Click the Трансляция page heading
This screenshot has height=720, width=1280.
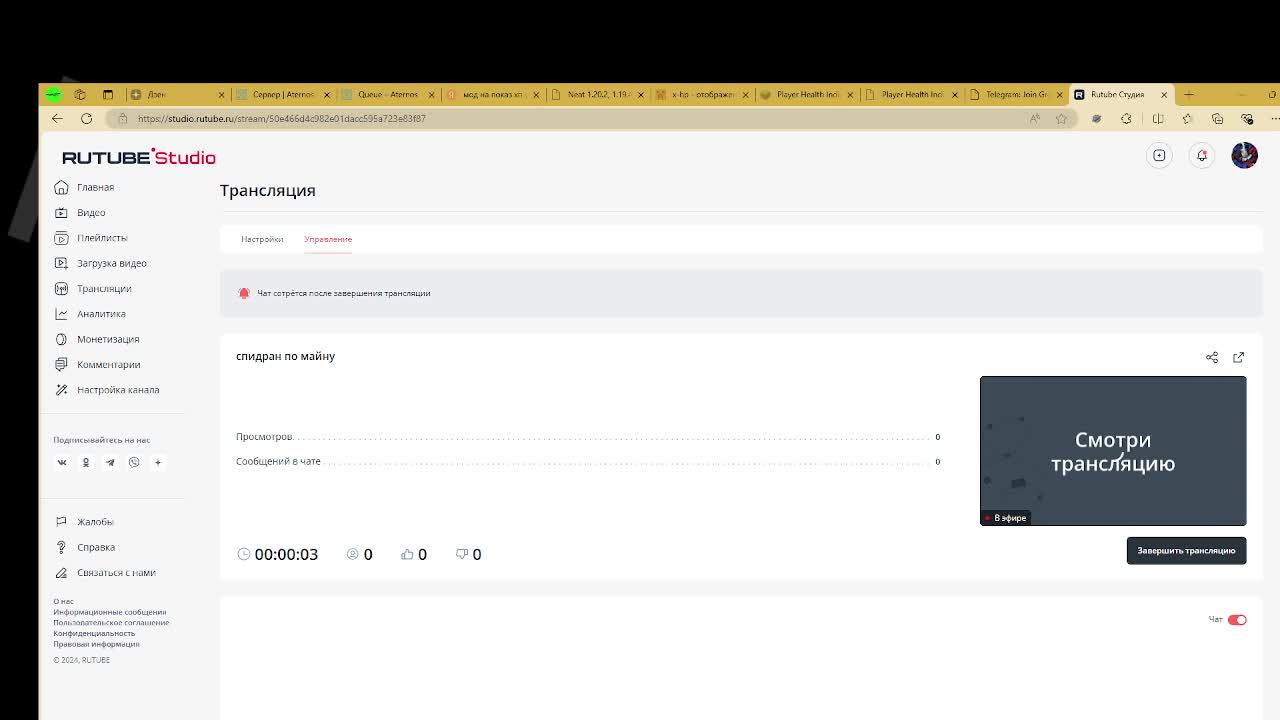268,190
